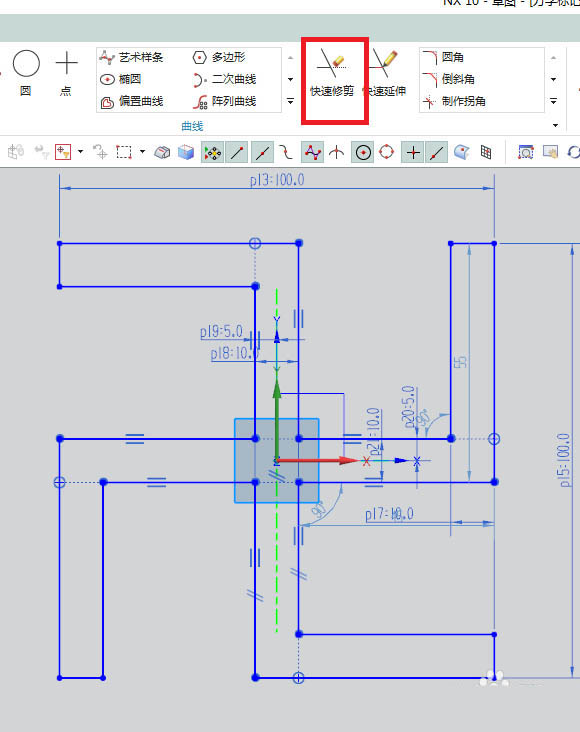Activate the Quick Trim (快速修剪) tool
This screenshot has height=732, width=580.
332,74
